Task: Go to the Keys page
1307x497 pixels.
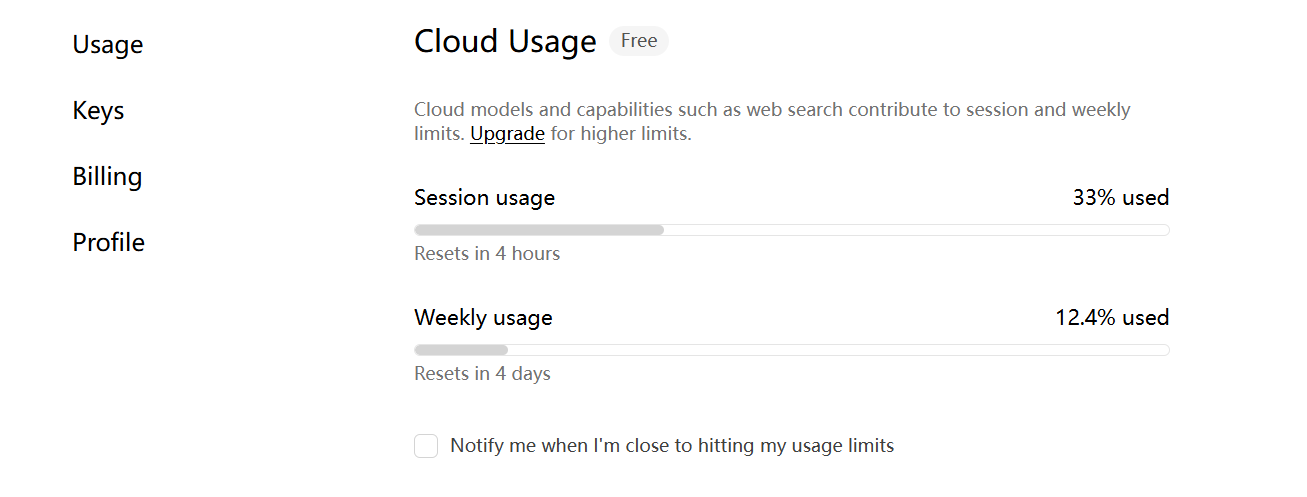Action: click(98, 111)
